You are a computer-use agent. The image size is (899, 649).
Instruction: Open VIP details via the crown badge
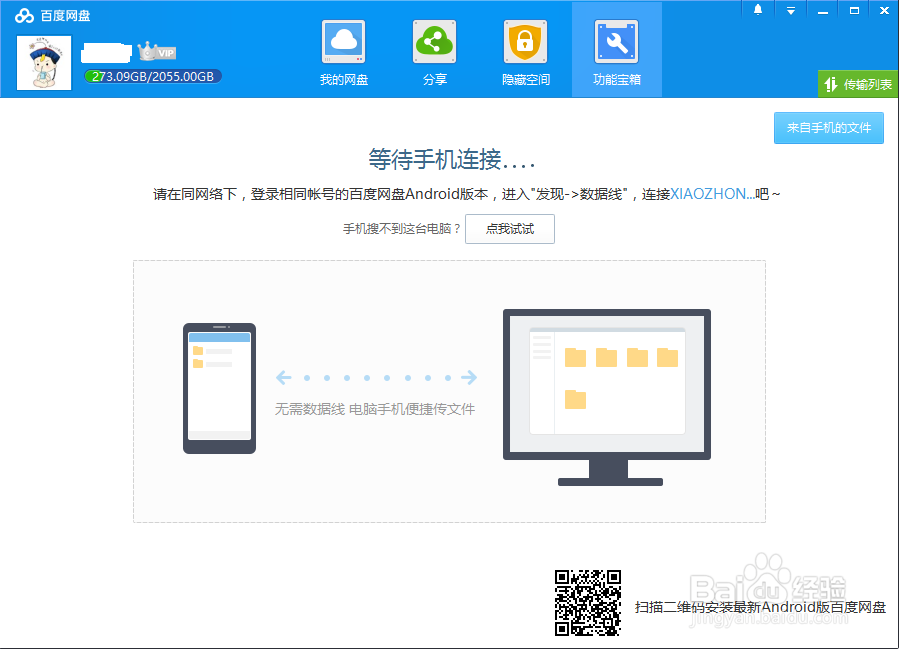coord(155,53)
